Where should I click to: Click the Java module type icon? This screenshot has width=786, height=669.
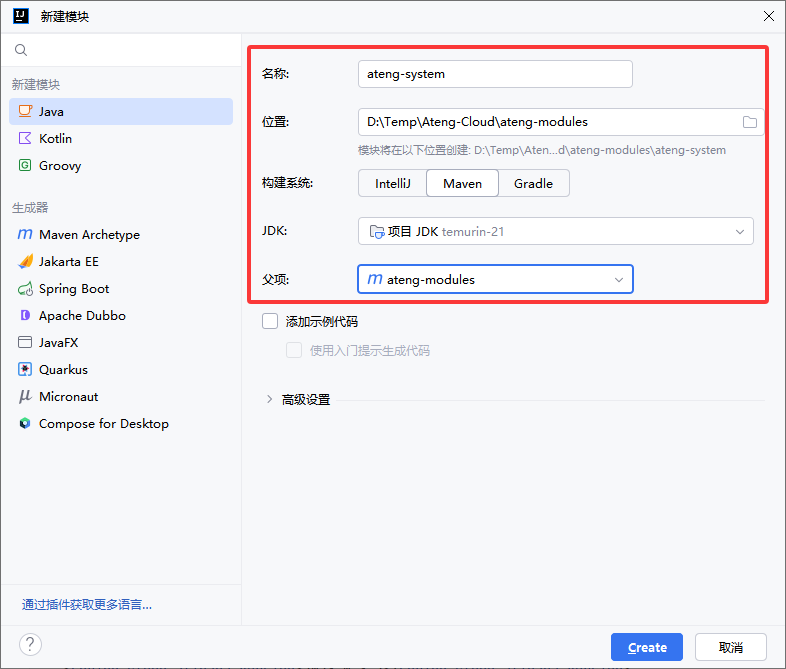pos(25,112)
